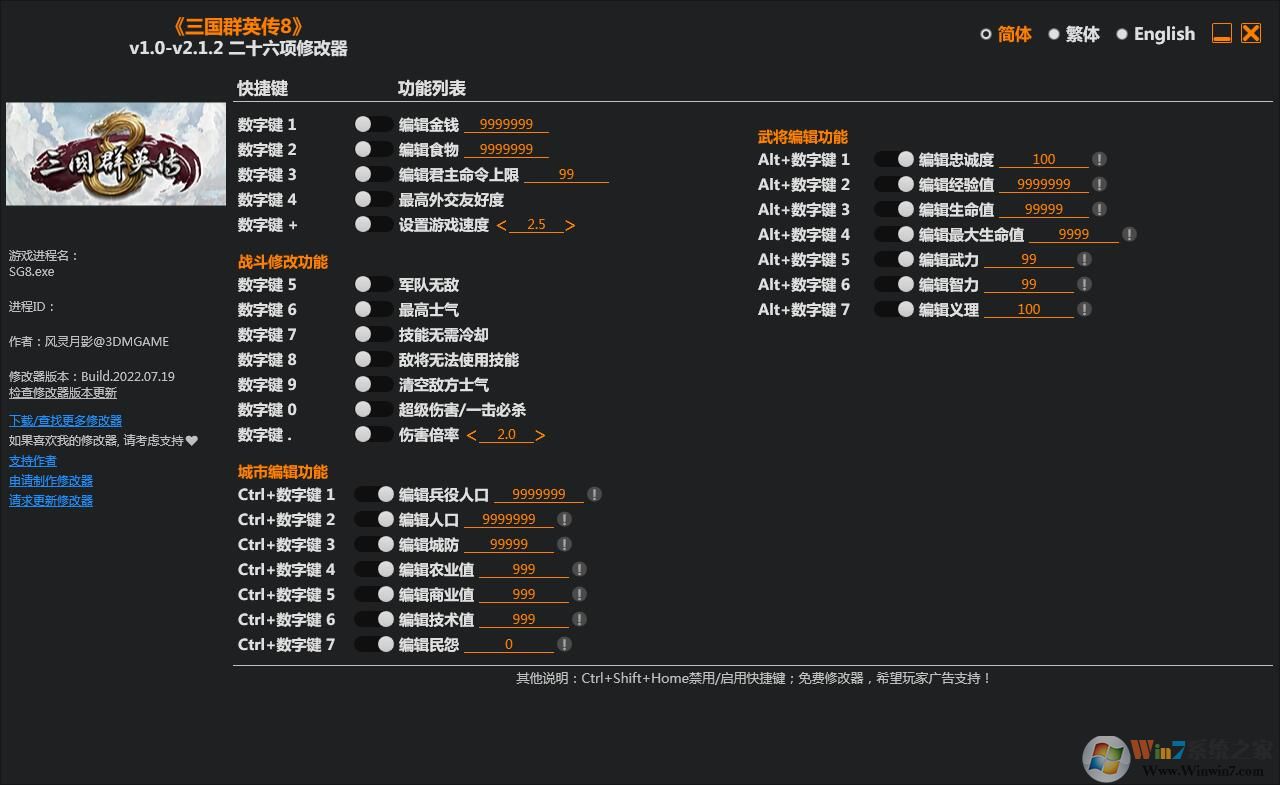This screenshot has width=1280, height=785.
Task: Open the 检查修改器版本更新 link
Action: coord(64,392)
